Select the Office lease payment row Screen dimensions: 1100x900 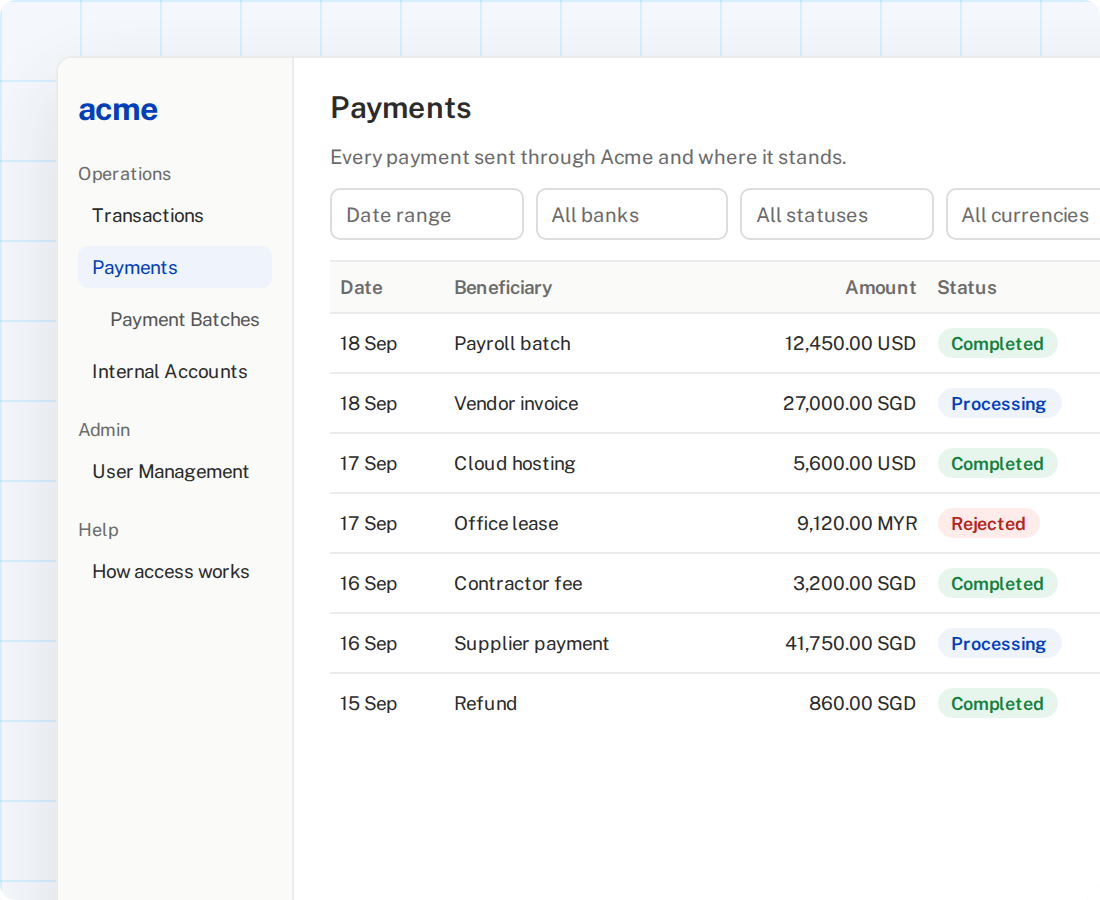(715, 523)
